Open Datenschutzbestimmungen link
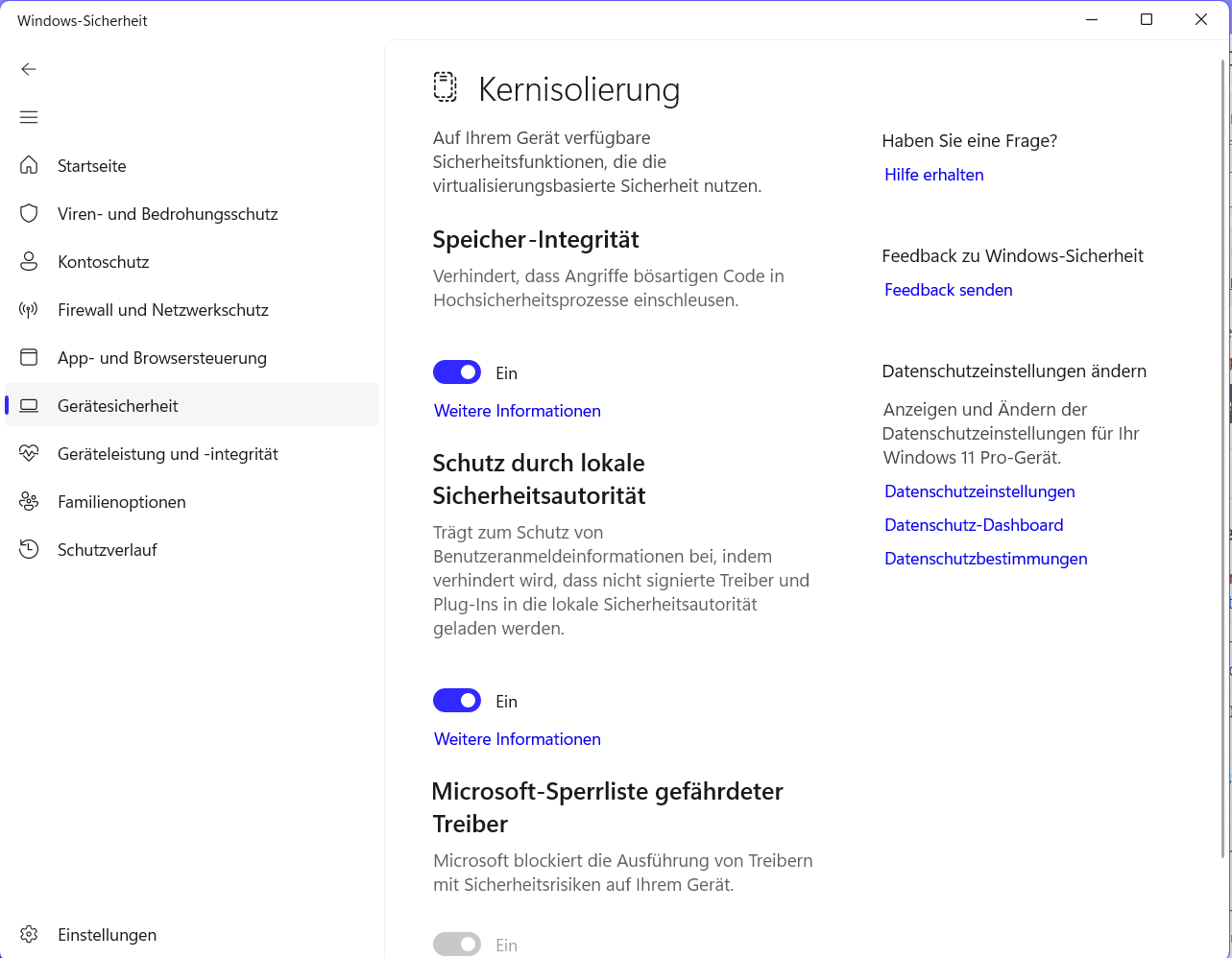 point(986,559)
